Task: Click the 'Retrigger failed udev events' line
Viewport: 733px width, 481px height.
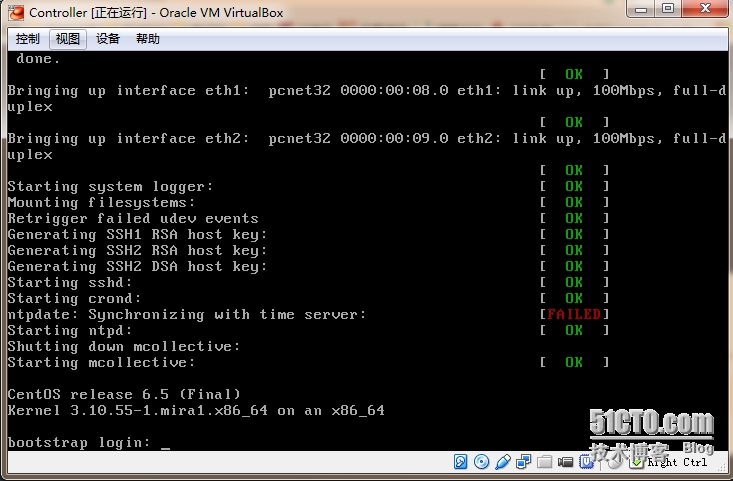Action: coord(133,218)
